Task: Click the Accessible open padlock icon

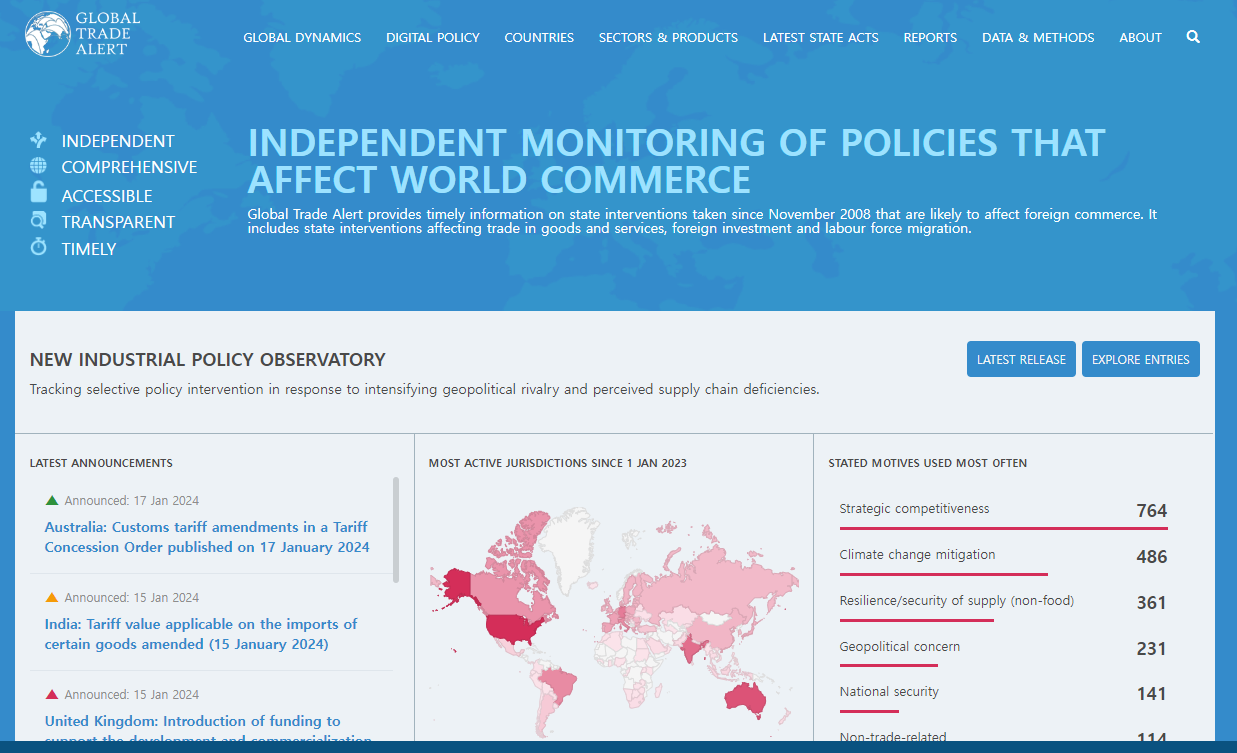Action: pos(39,193)
